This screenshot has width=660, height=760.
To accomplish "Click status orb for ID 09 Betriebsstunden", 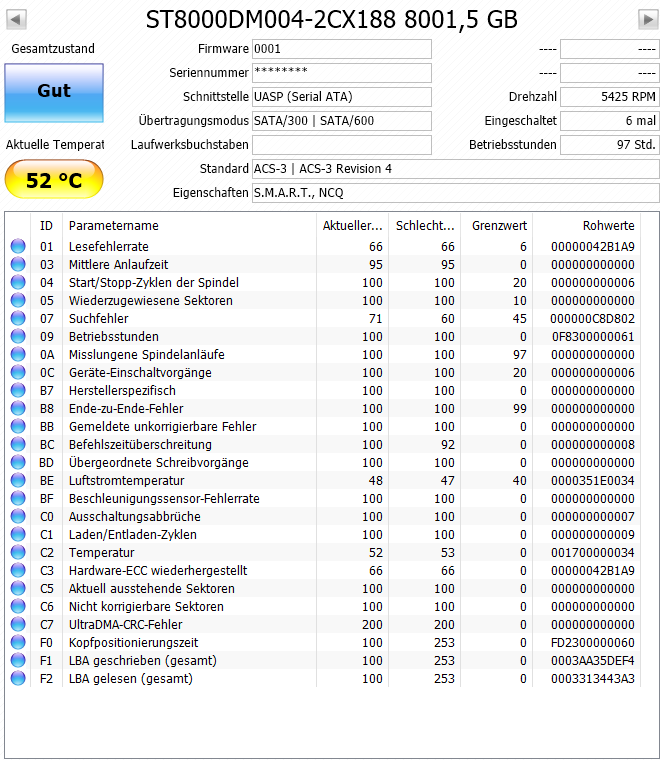I will [18, 336].
